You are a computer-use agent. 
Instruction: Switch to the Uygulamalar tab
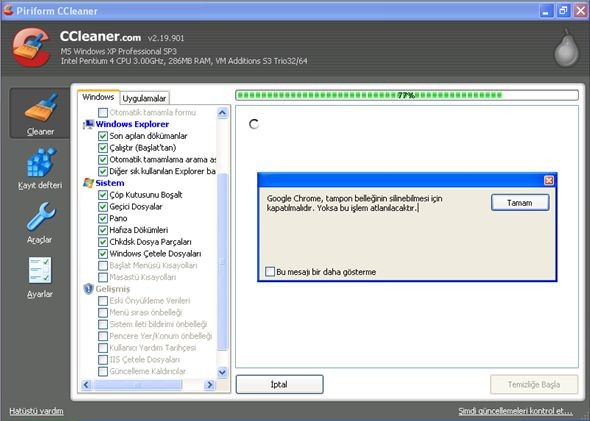[144, 98]
